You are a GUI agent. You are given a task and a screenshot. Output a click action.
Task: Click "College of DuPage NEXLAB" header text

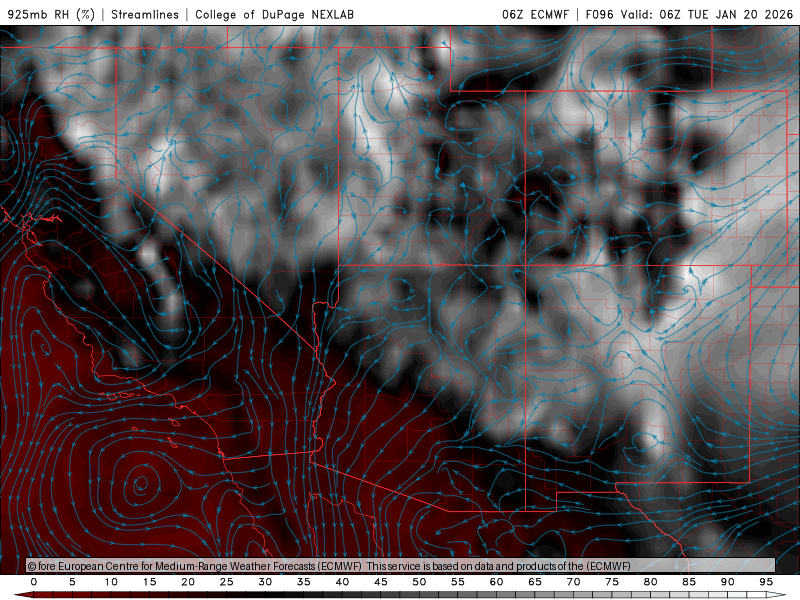pyautogui.click(x=274, y=14)
